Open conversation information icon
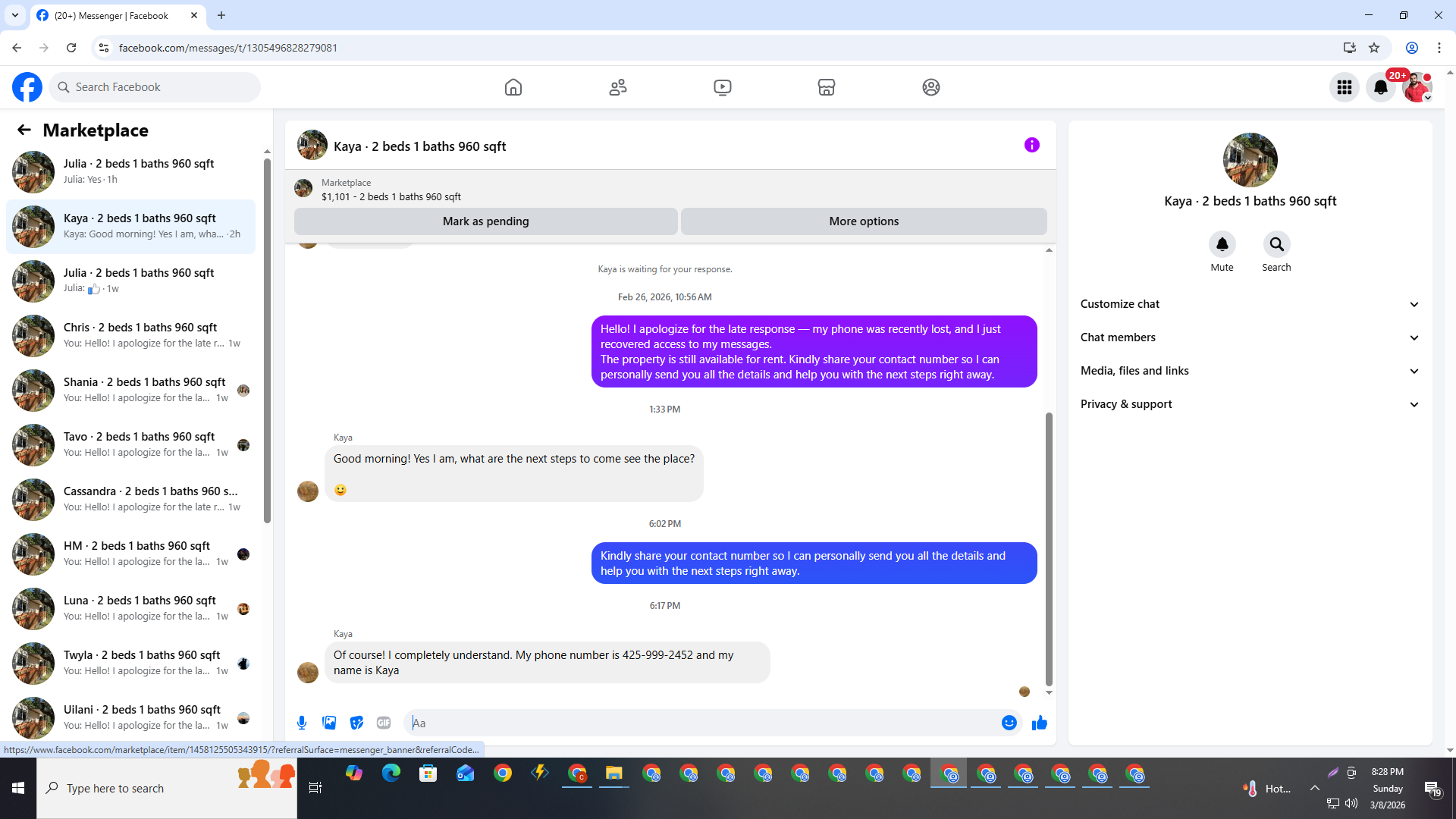 1031,145
